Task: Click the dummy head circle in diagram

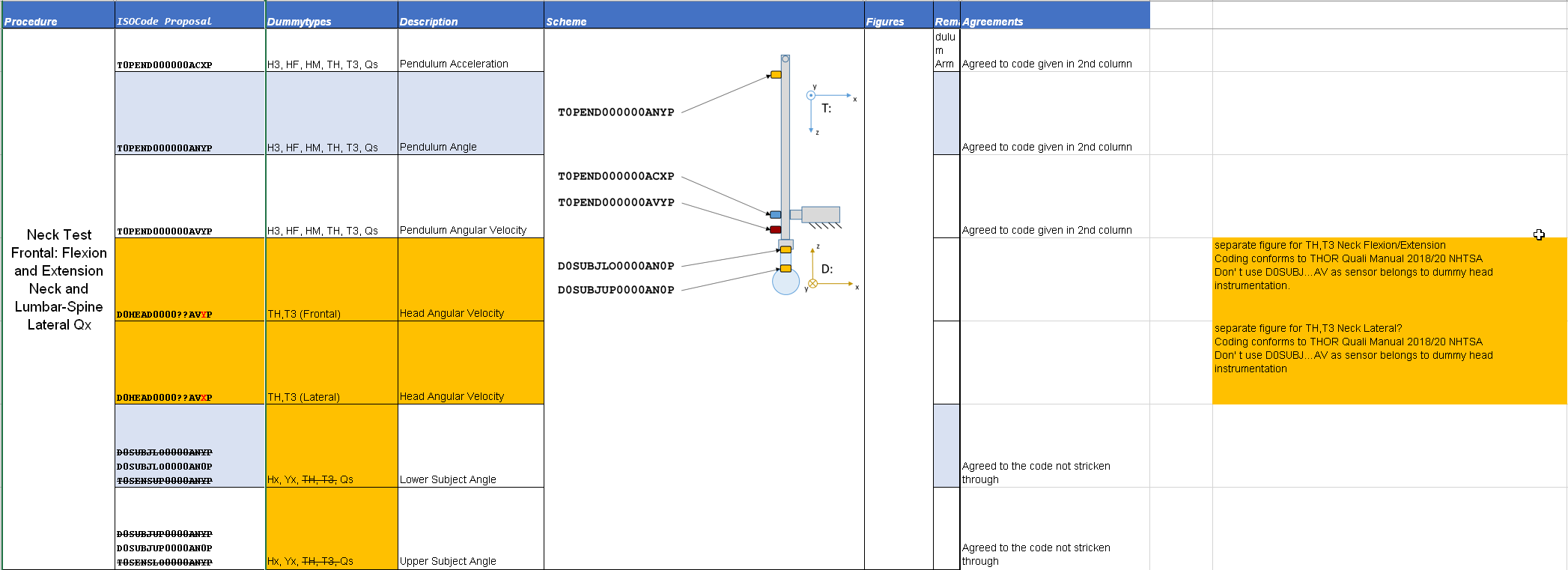Action: (785, 282)
